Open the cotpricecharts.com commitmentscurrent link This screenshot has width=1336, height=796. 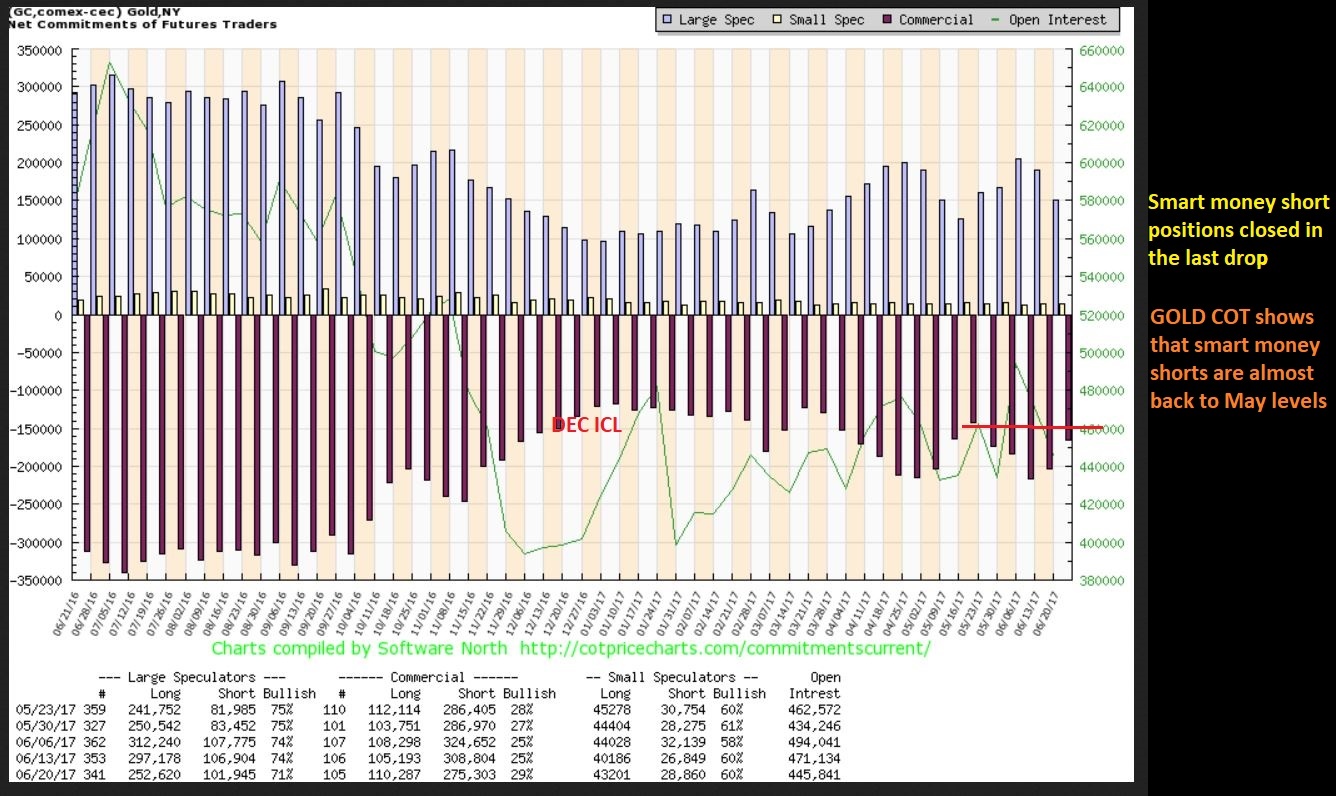[726, 648]
